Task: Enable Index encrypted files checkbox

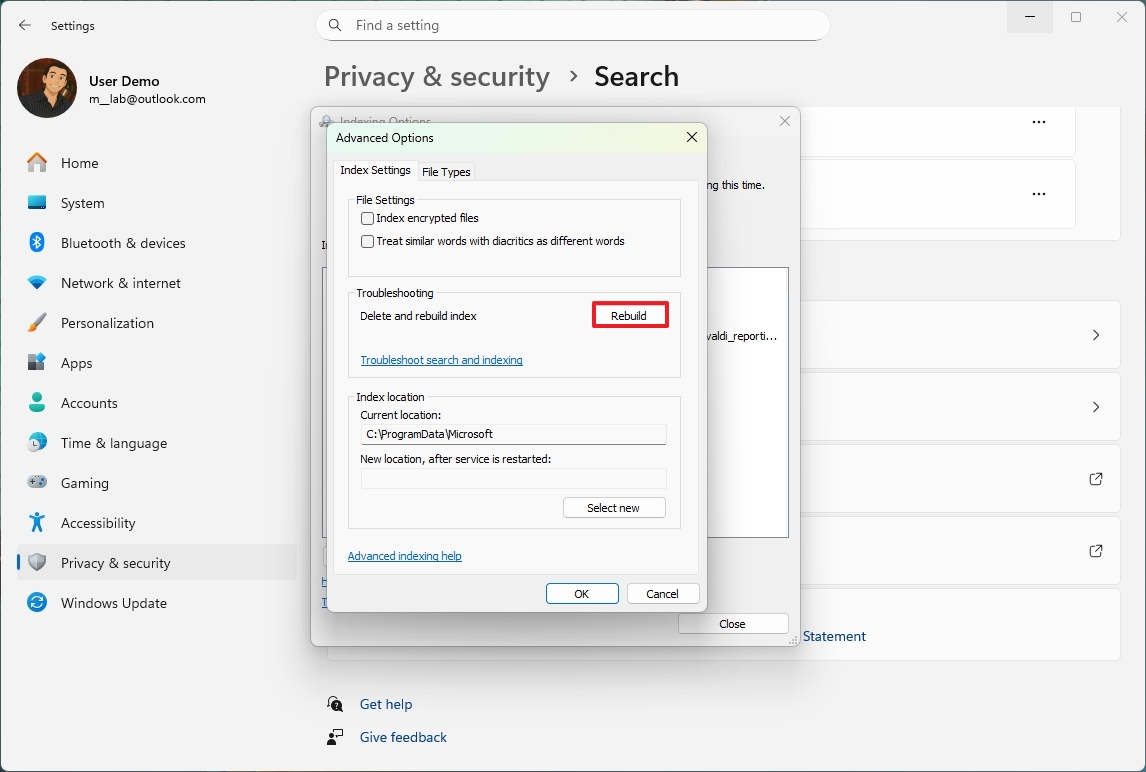Action: pyautogui.click(x=368, y=218)
